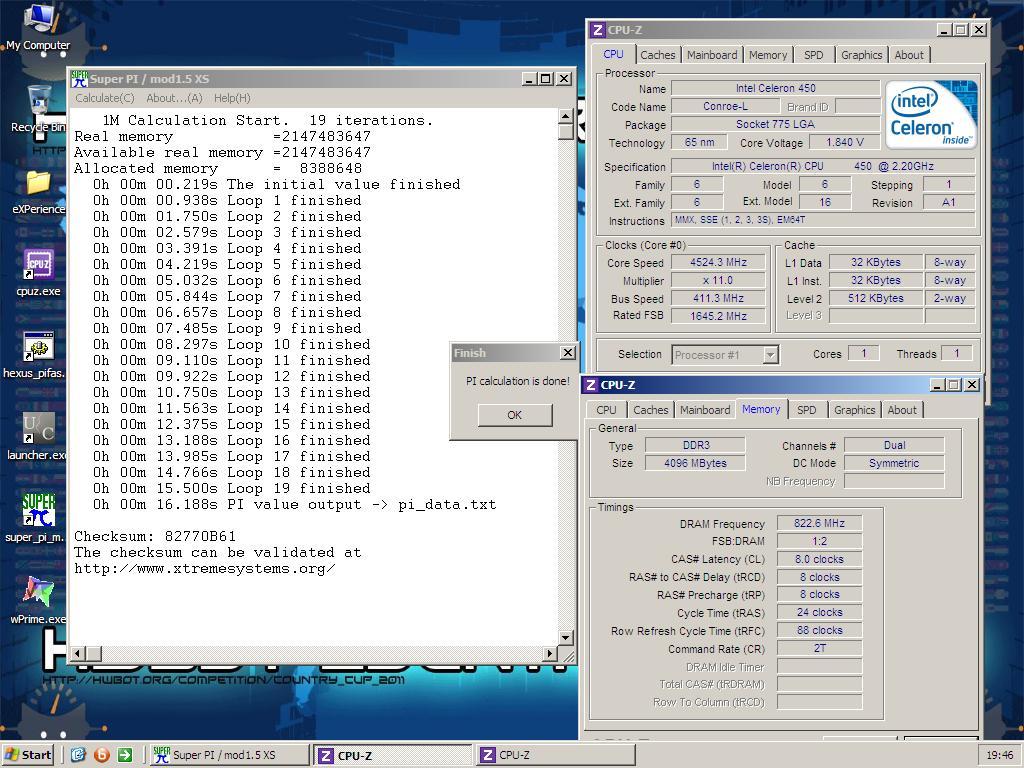Click the green arrow quick launch icon
Image resolution: width=1024 pixels, height=768 pixels.
(125, 755)
